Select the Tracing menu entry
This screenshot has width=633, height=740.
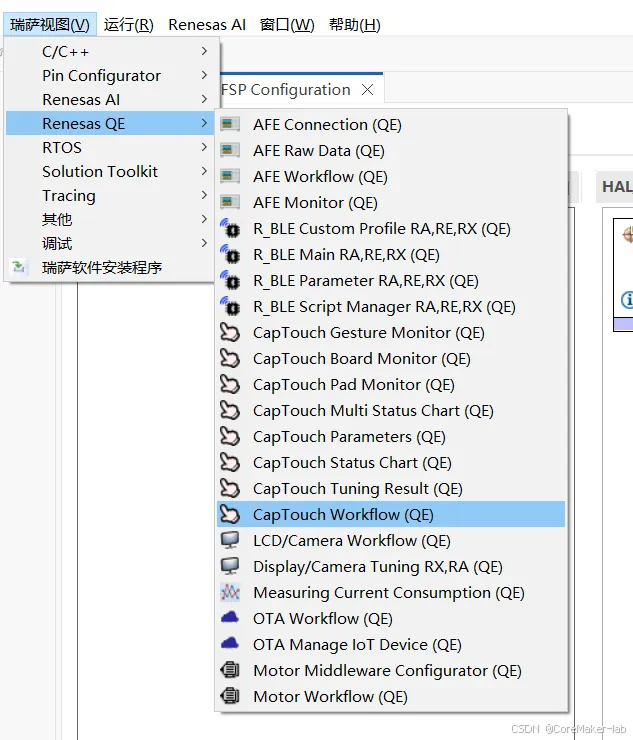(x=110, y=195)
